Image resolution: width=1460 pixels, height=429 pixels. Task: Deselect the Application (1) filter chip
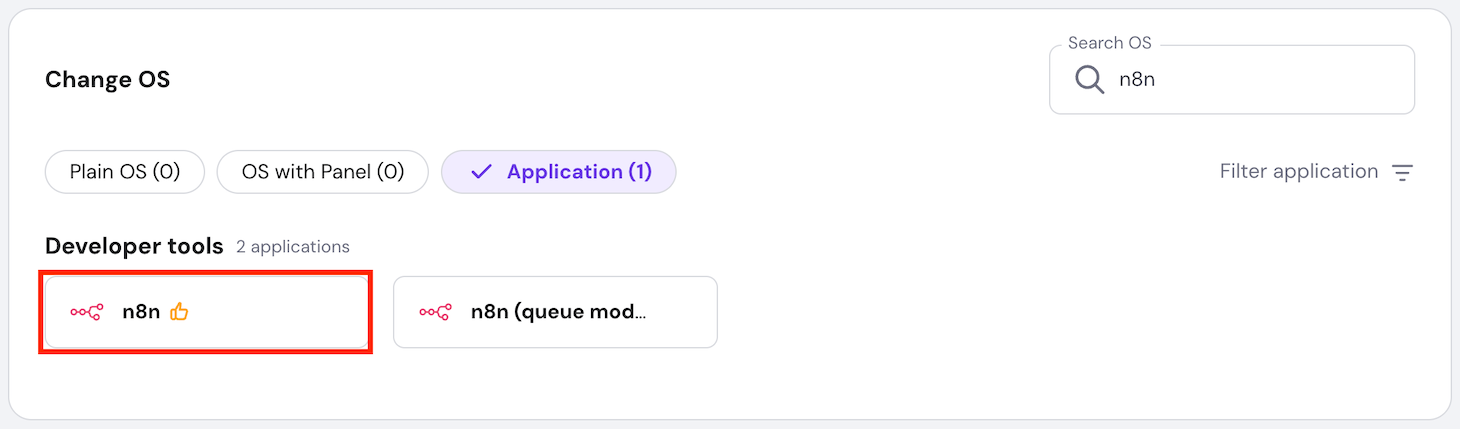[559, 172]
